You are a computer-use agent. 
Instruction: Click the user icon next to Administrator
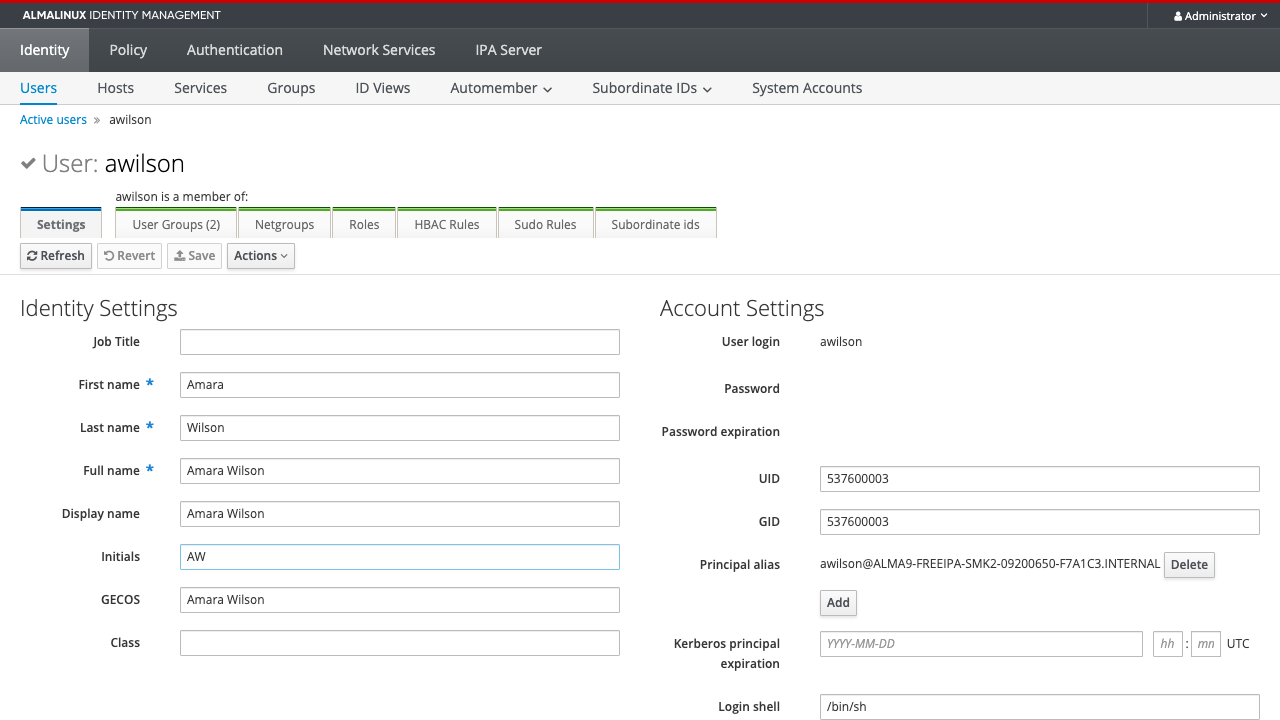point(1178,16)
